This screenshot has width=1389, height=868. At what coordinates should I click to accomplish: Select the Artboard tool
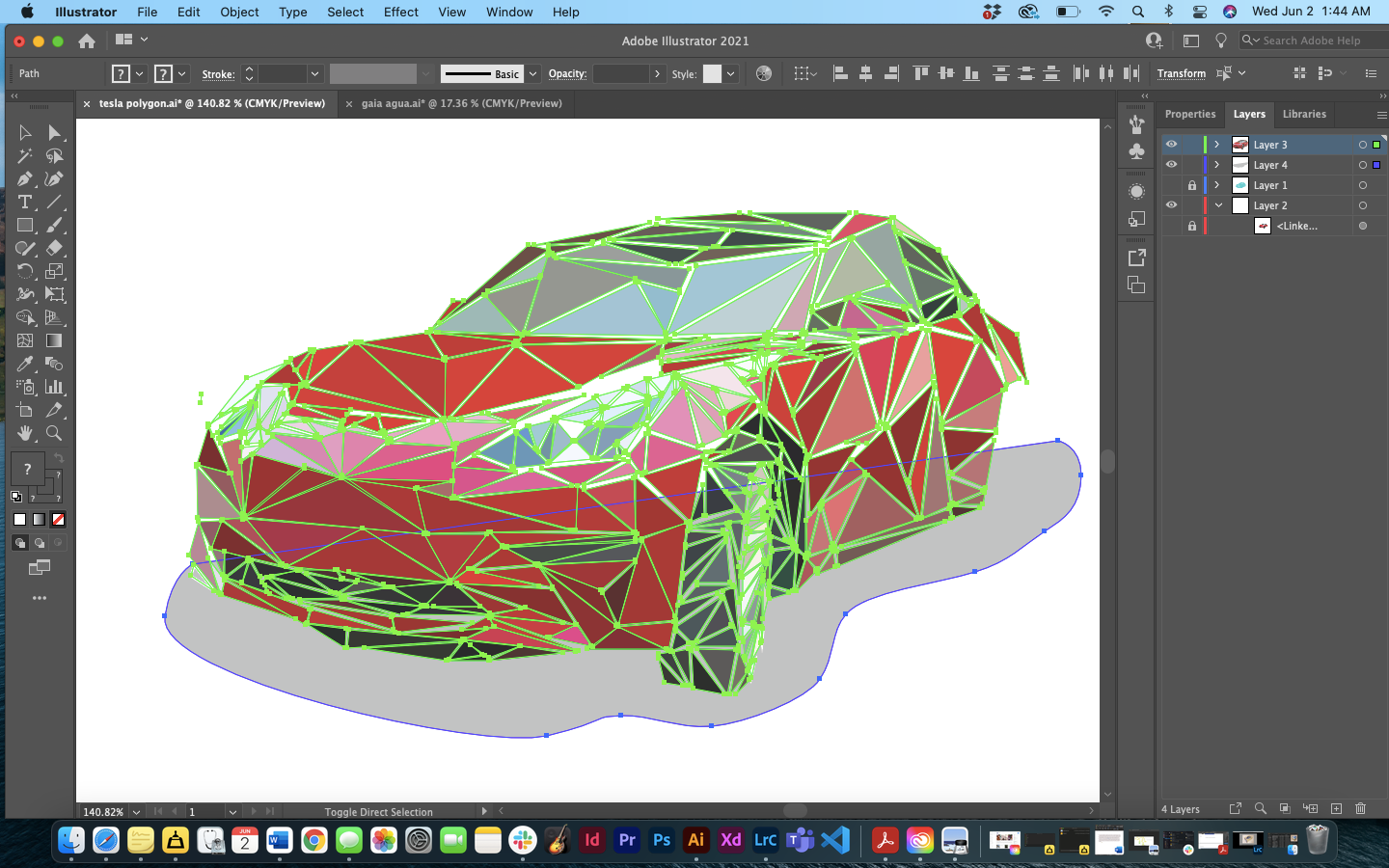(25, 410)
